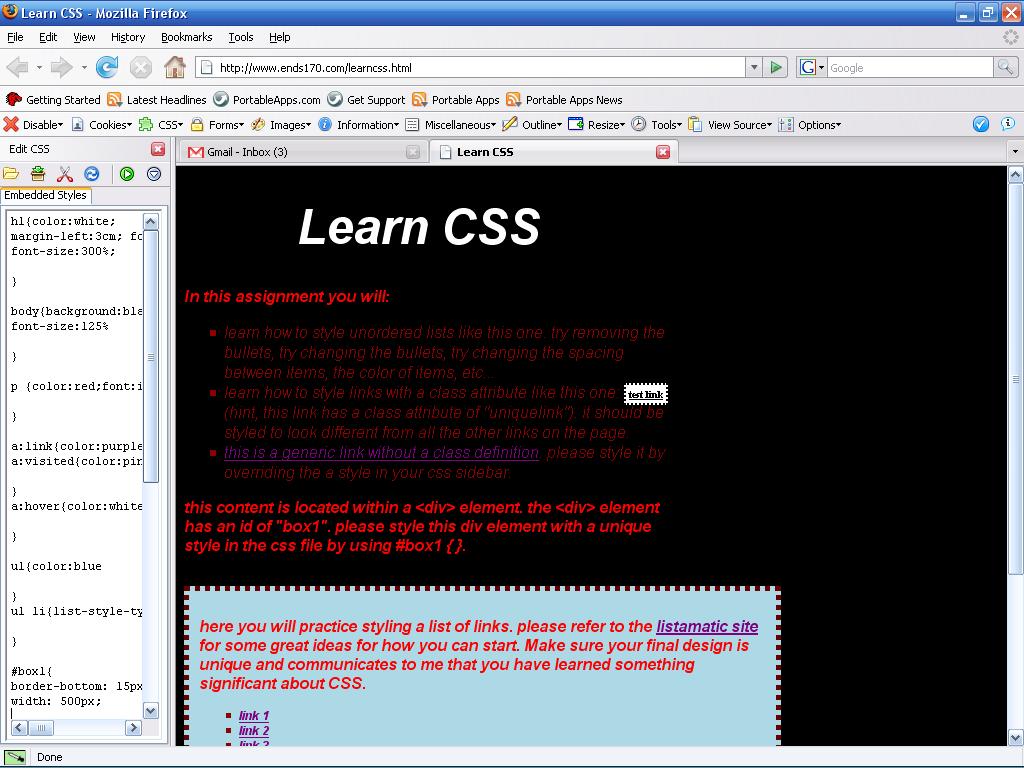Open the Cookies dropdown menu
Image resolution: width=1024 pixels, height=768 pixels.
(106, 124)
